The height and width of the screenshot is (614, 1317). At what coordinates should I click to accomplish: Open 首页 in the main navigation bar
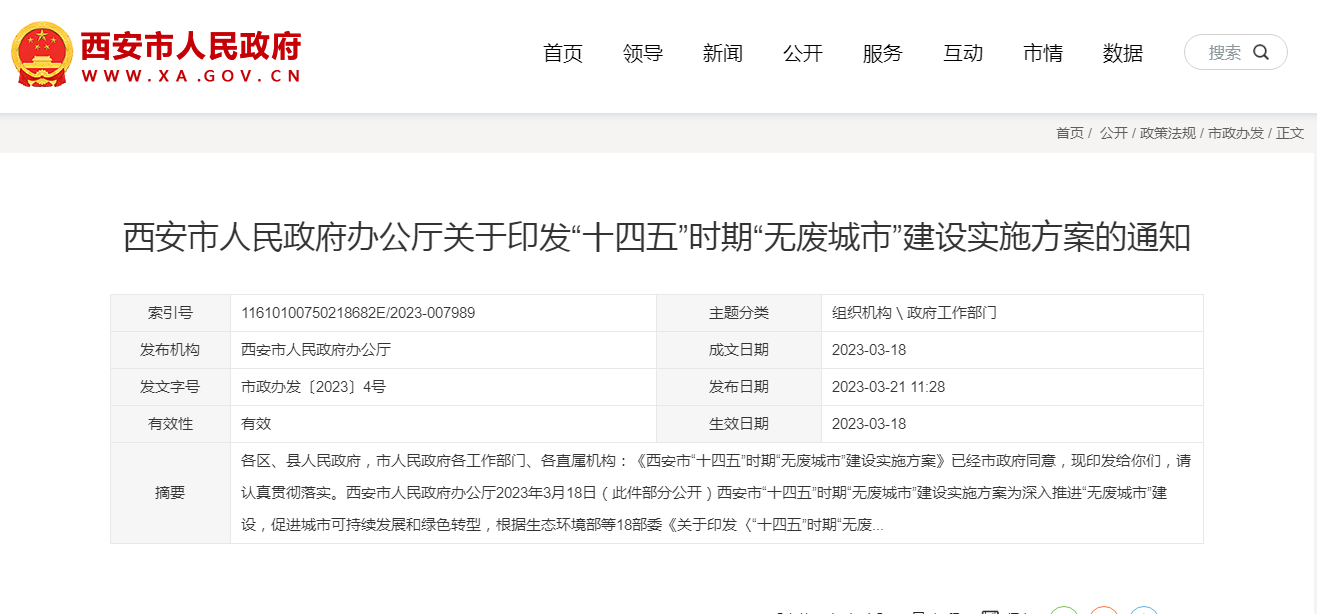coord(562,54)
